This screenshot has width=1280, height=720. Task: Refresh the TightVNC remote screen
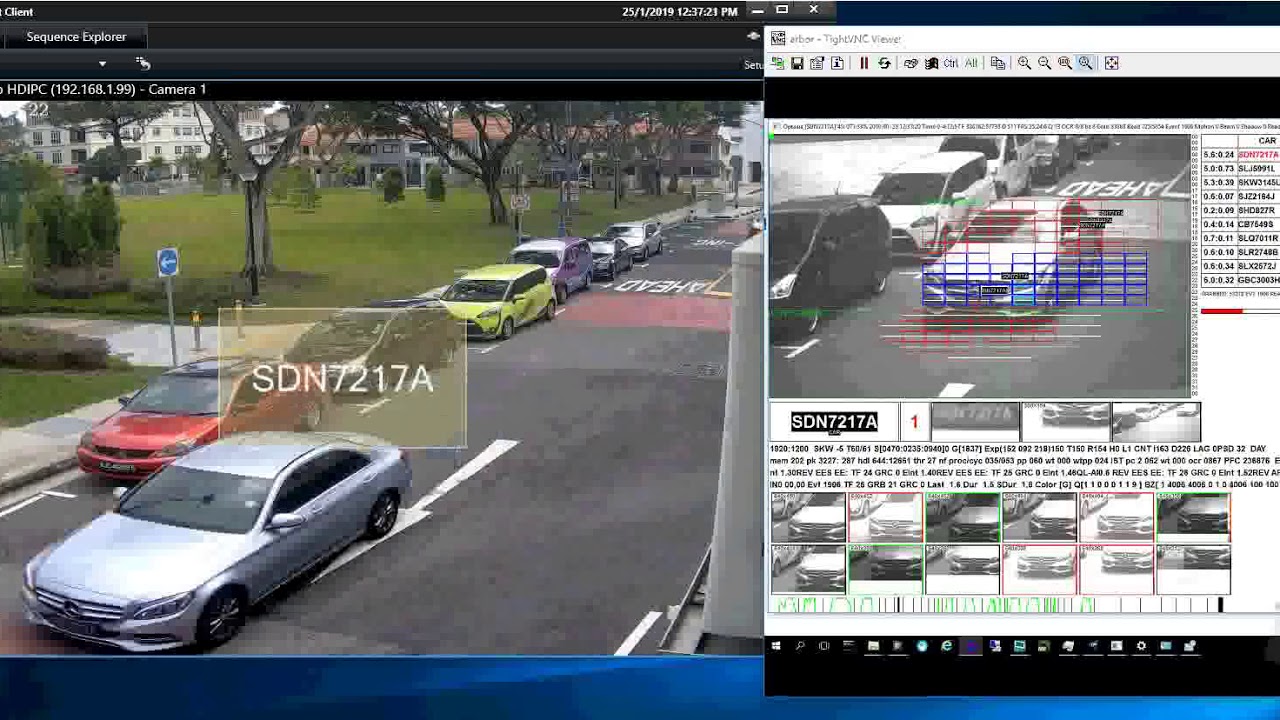pos(884,63)
